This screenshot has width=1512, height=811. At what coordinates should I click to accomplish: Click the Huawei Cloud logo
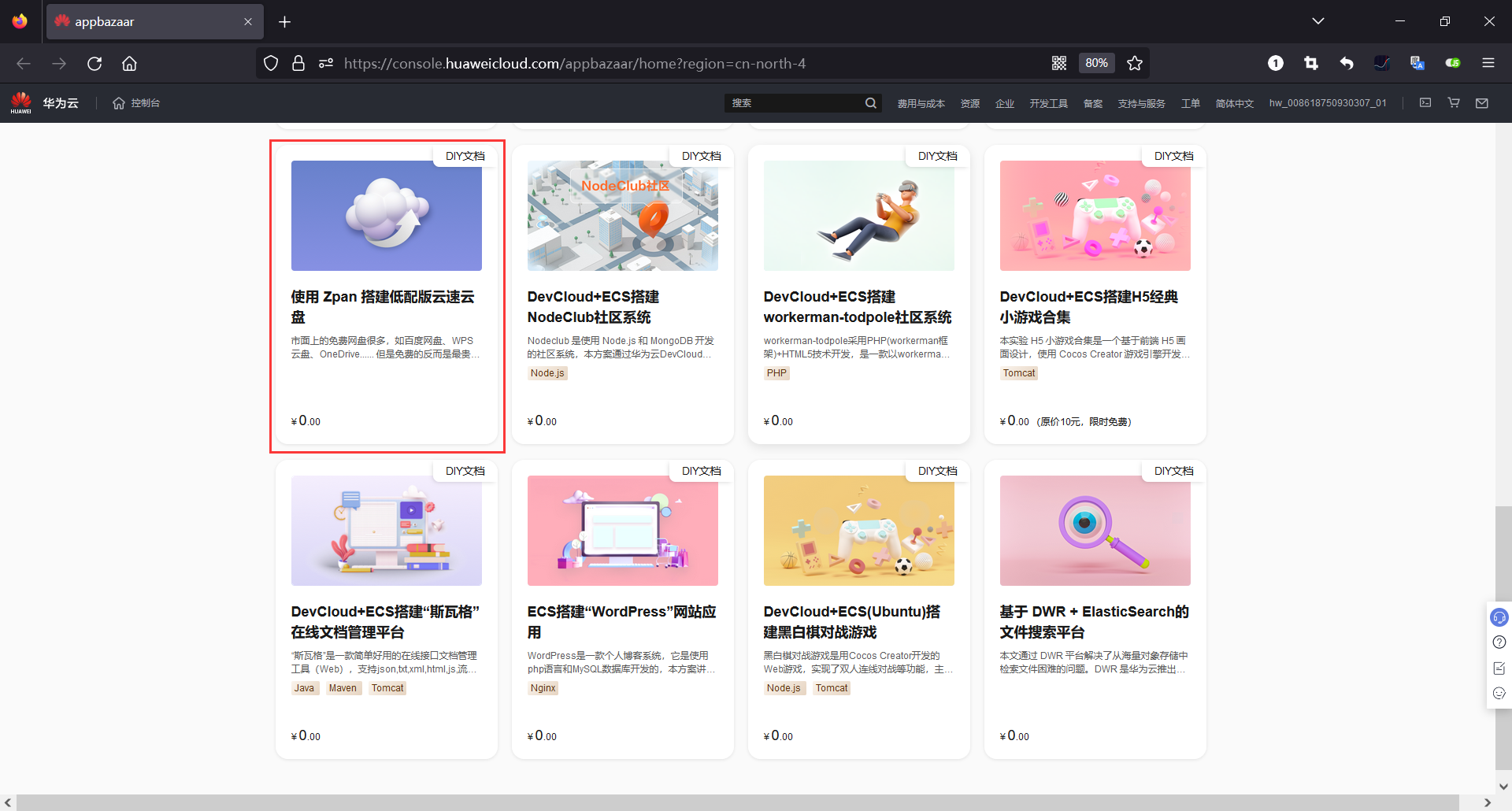pos(44,102)
